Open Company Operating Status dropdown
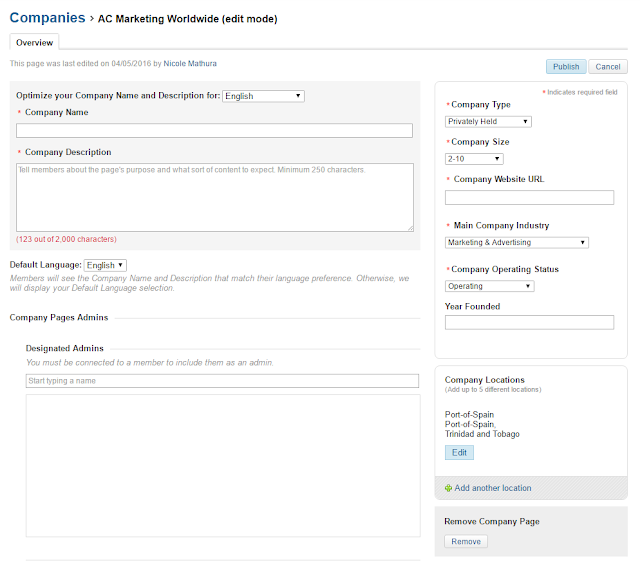Viewport: 640px width, 572px height. (x=489, y=286)
